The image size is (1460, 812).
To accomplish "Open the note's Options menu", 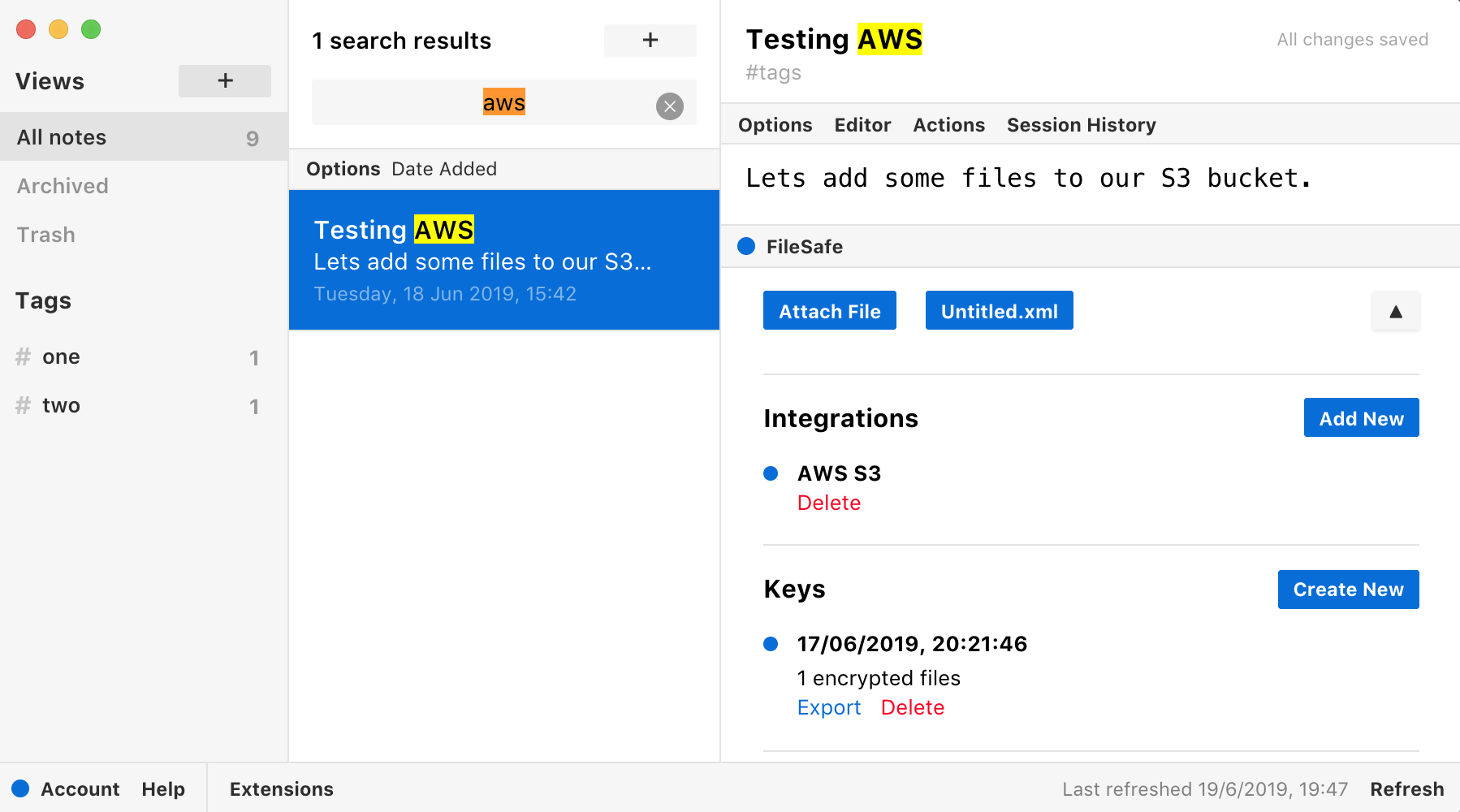I will [x=775, y=125].
